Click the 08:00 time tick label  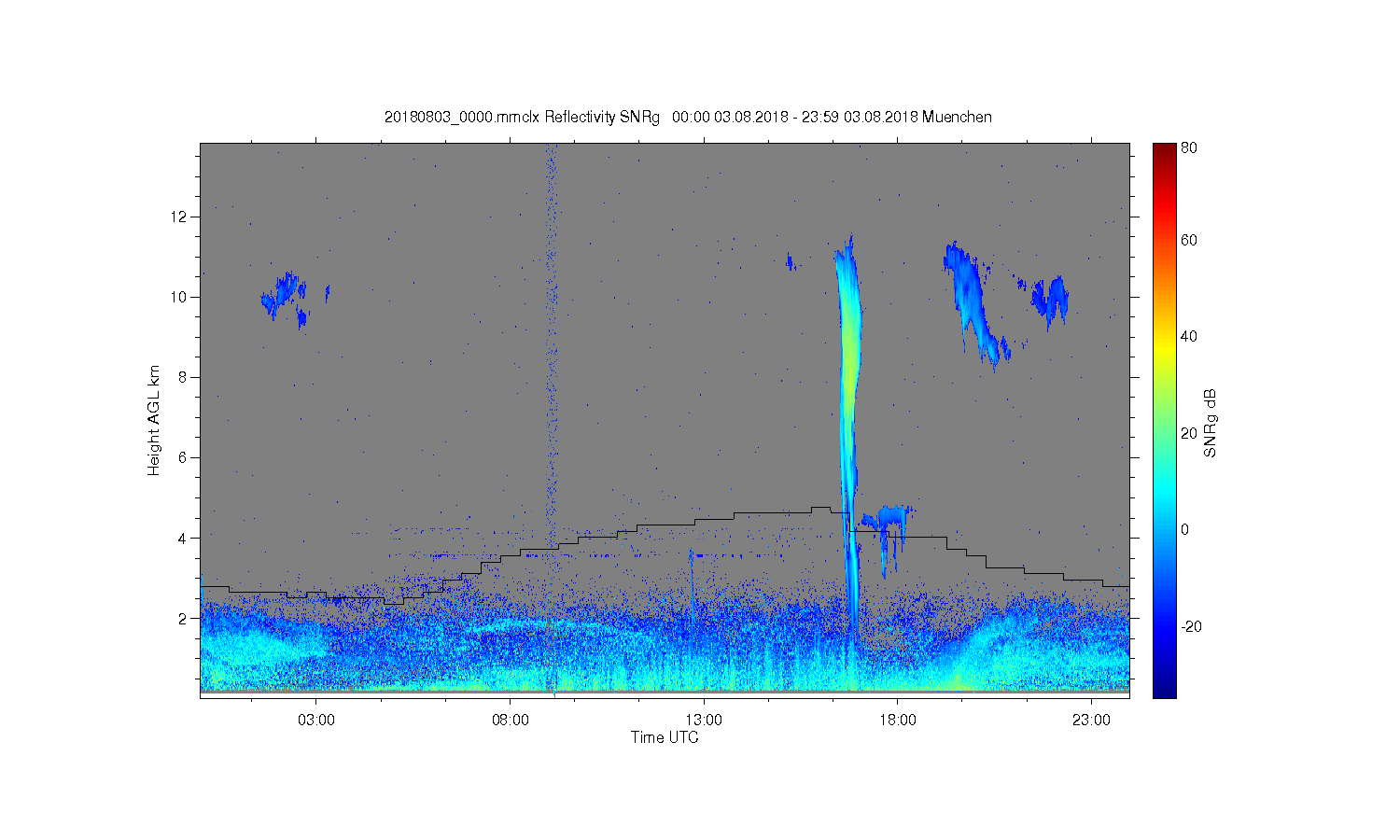click(511, 721)
